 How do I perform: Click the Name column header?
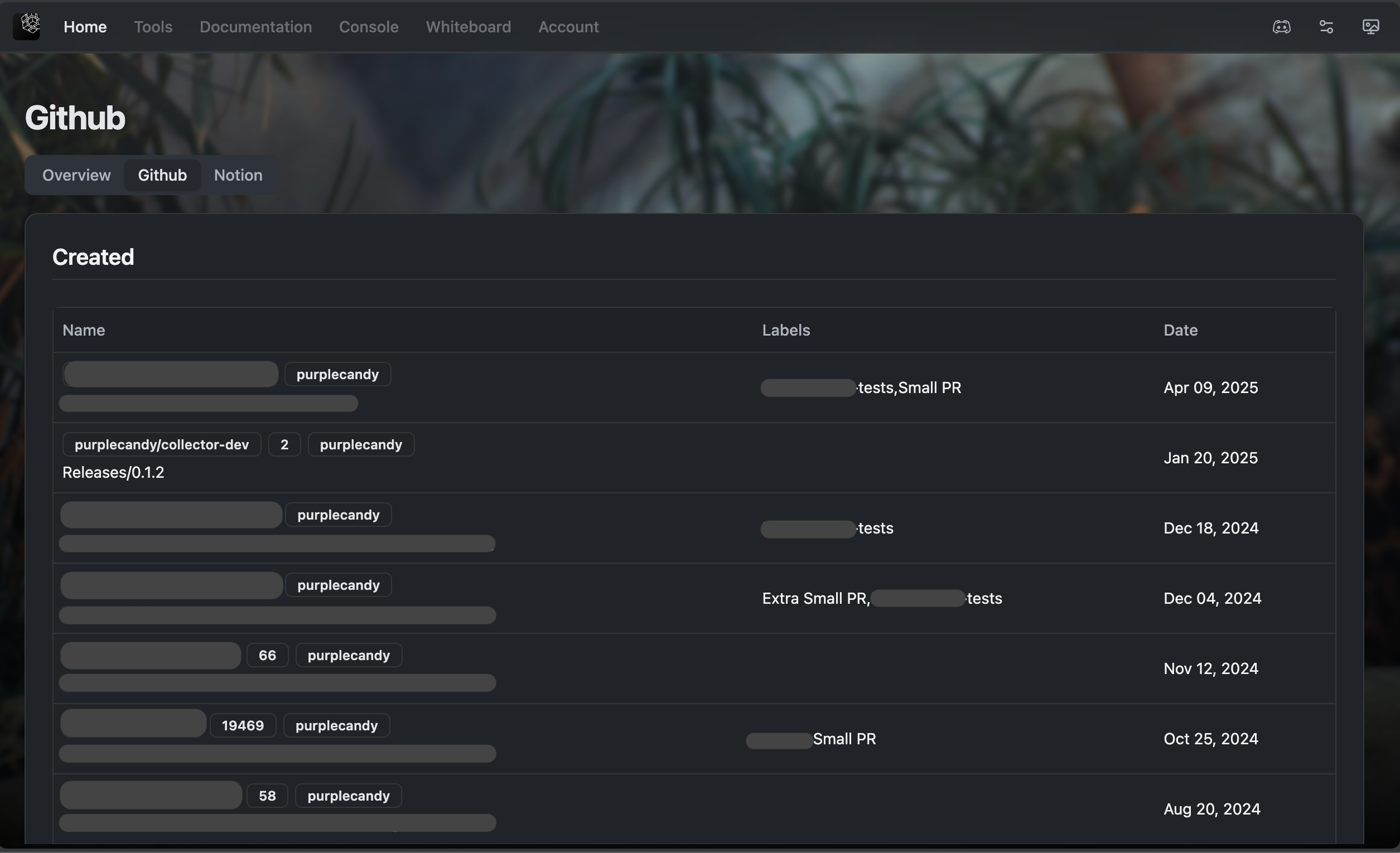(x=84, y=330)
